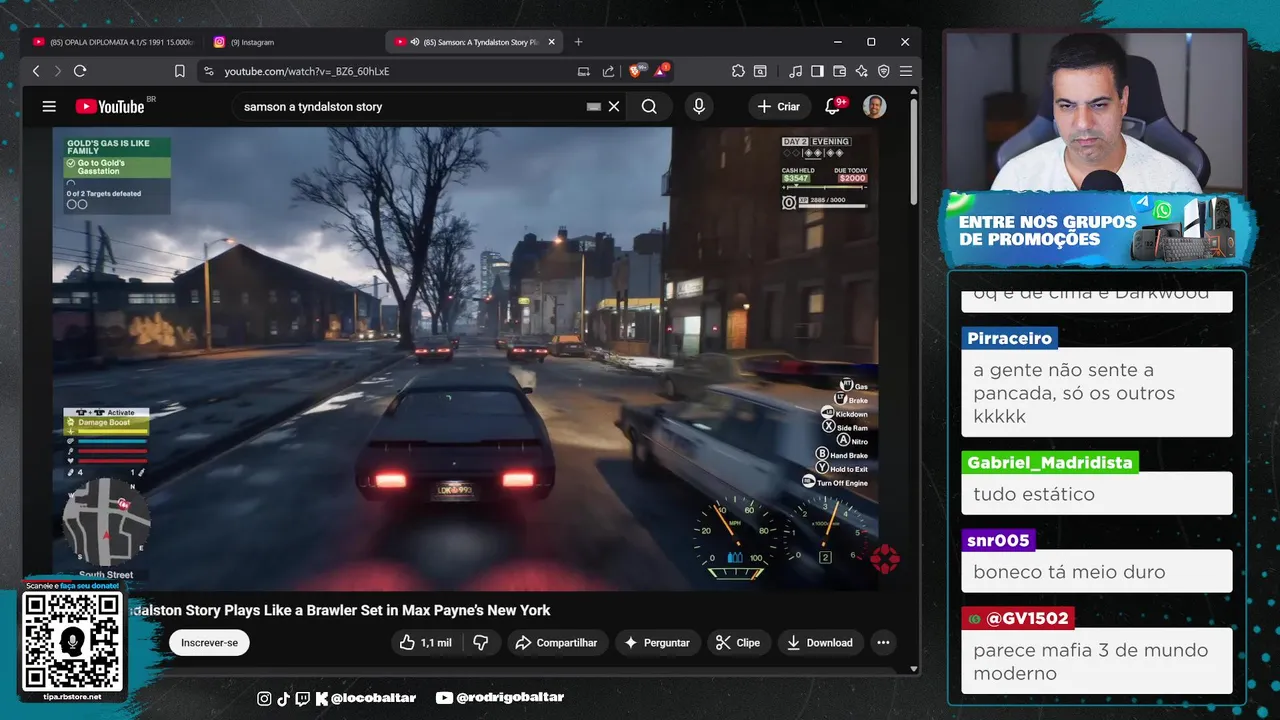This screenshot has height=720, width=1280.
Task: Open a new browser tab
Action: click(578, 42)
